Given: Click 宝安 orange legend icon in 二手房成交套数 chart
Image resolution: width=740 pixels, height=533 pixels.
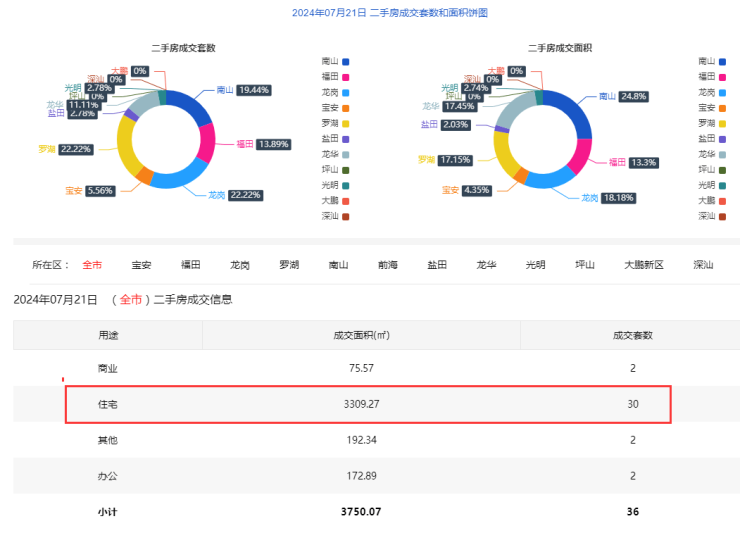Looking at the screenshot, I should coord(346,107).
